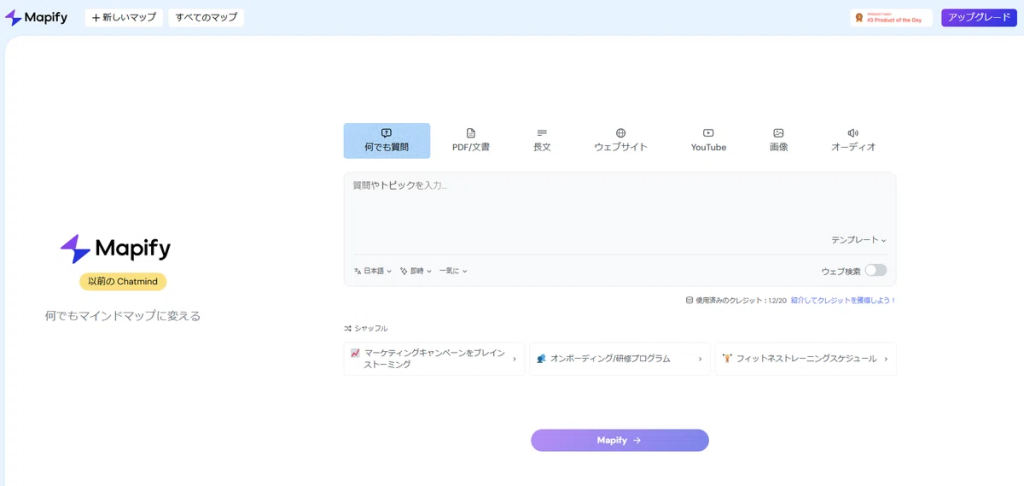Click the Mapify logo in header
Screen dimensions: 1024x486
[36, 17]
